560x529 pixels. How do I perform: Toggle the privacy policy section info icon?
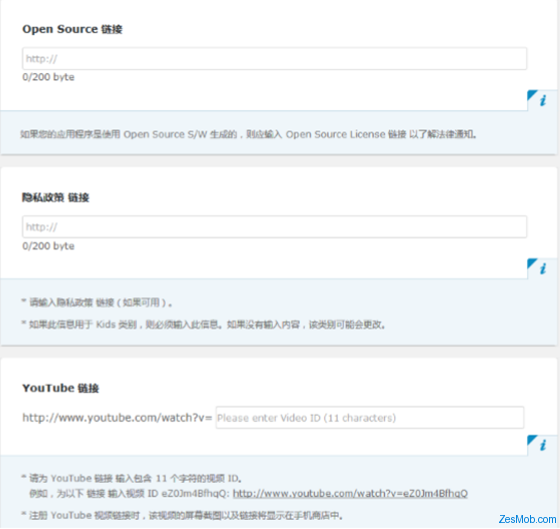click(542, 269)
